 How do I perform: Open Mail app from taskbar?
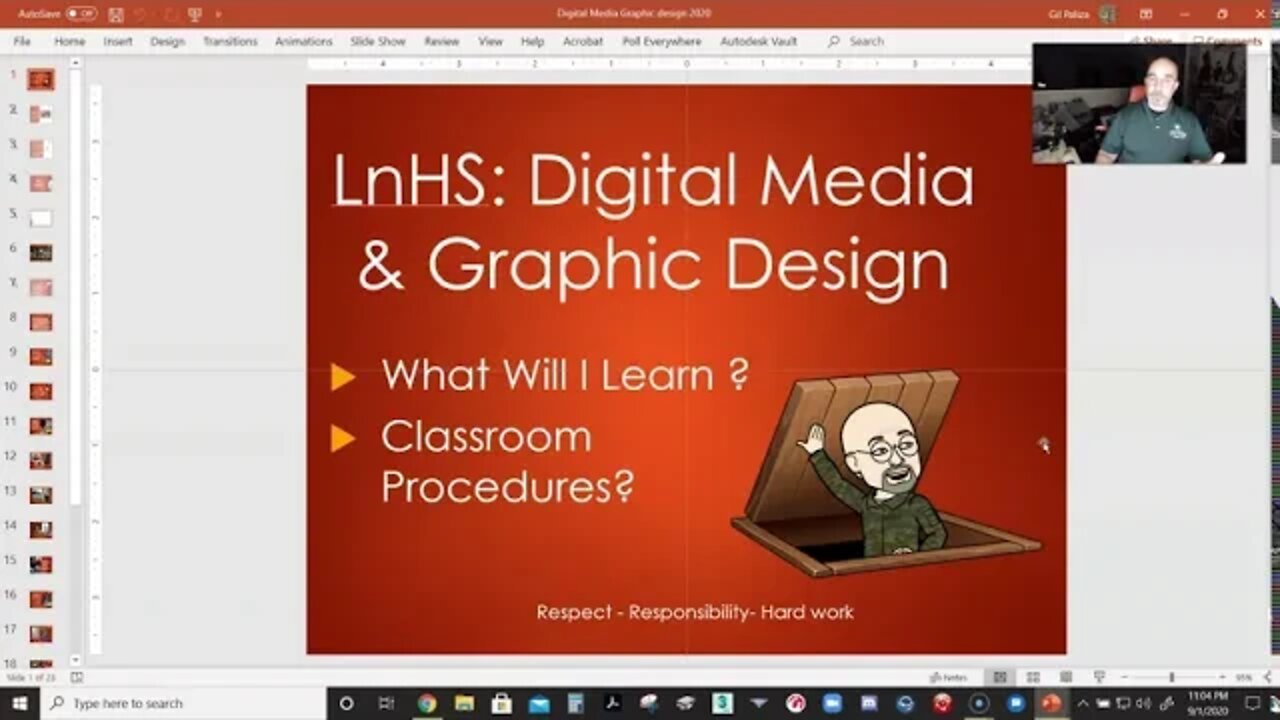(539, 703)
